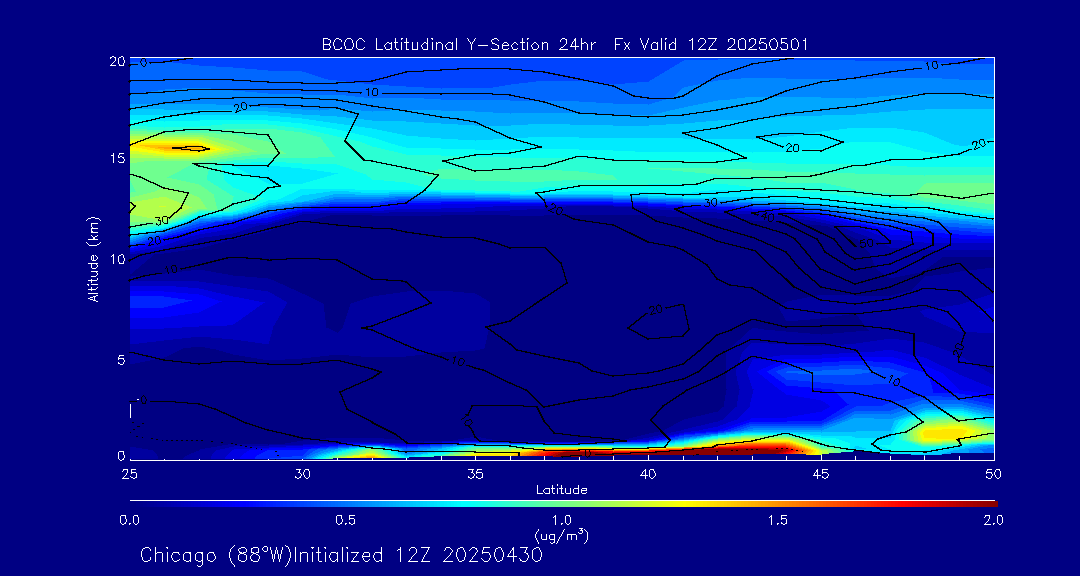Image resolution: width=1080 pixels, height=576 pixels.
Task: Click the color bar label "0.5"
Action: click(x=346, y=520)
